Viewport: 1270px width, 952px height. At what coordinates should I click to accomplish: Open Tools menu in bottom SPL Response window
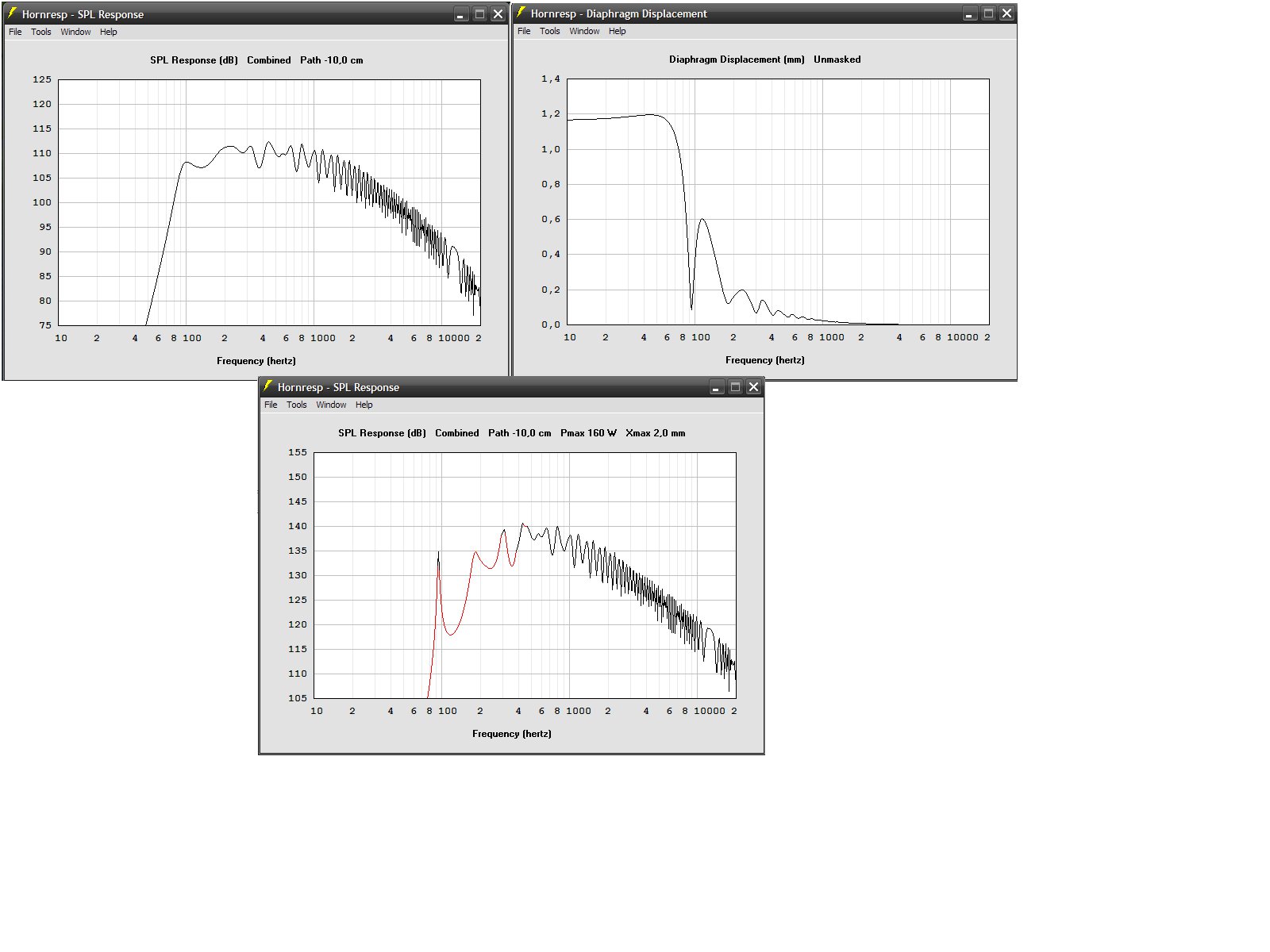(297, 405)
